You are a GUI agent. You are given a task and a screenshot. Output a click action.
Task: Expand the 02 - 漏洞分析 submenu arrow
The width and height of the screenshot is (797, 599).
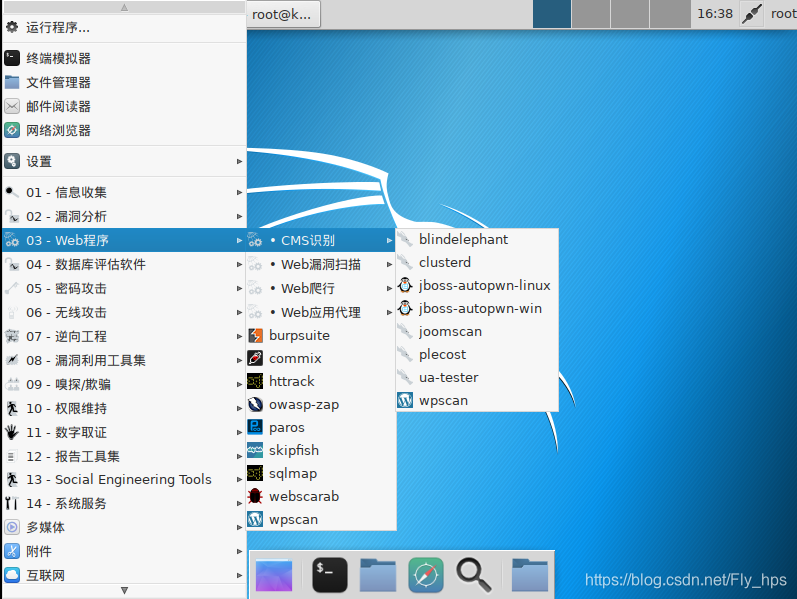click(239, 217)
